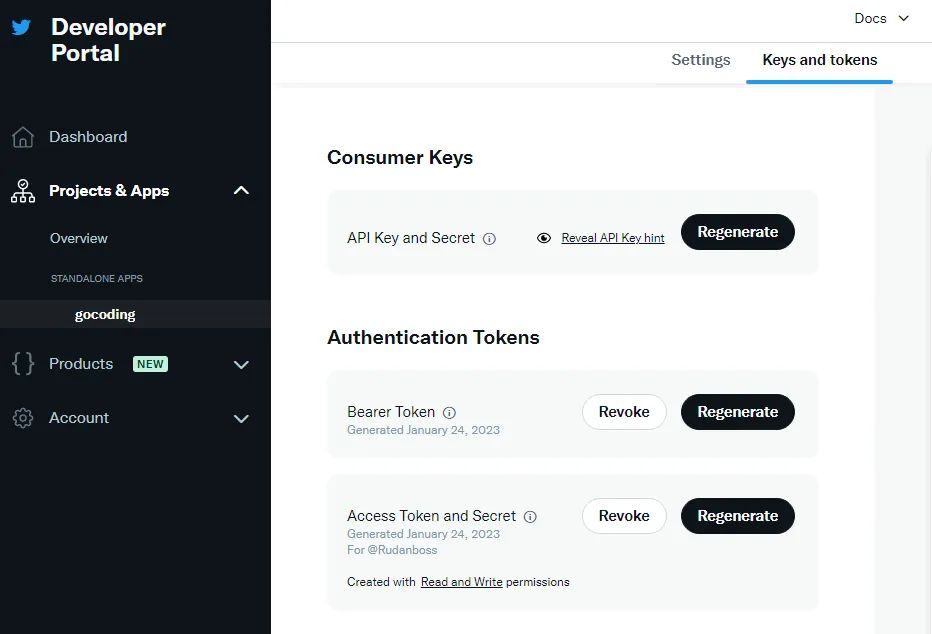Screen dimensions: 932x634
Task: Select the Keys and tokens tab
Action: [819, 60]
